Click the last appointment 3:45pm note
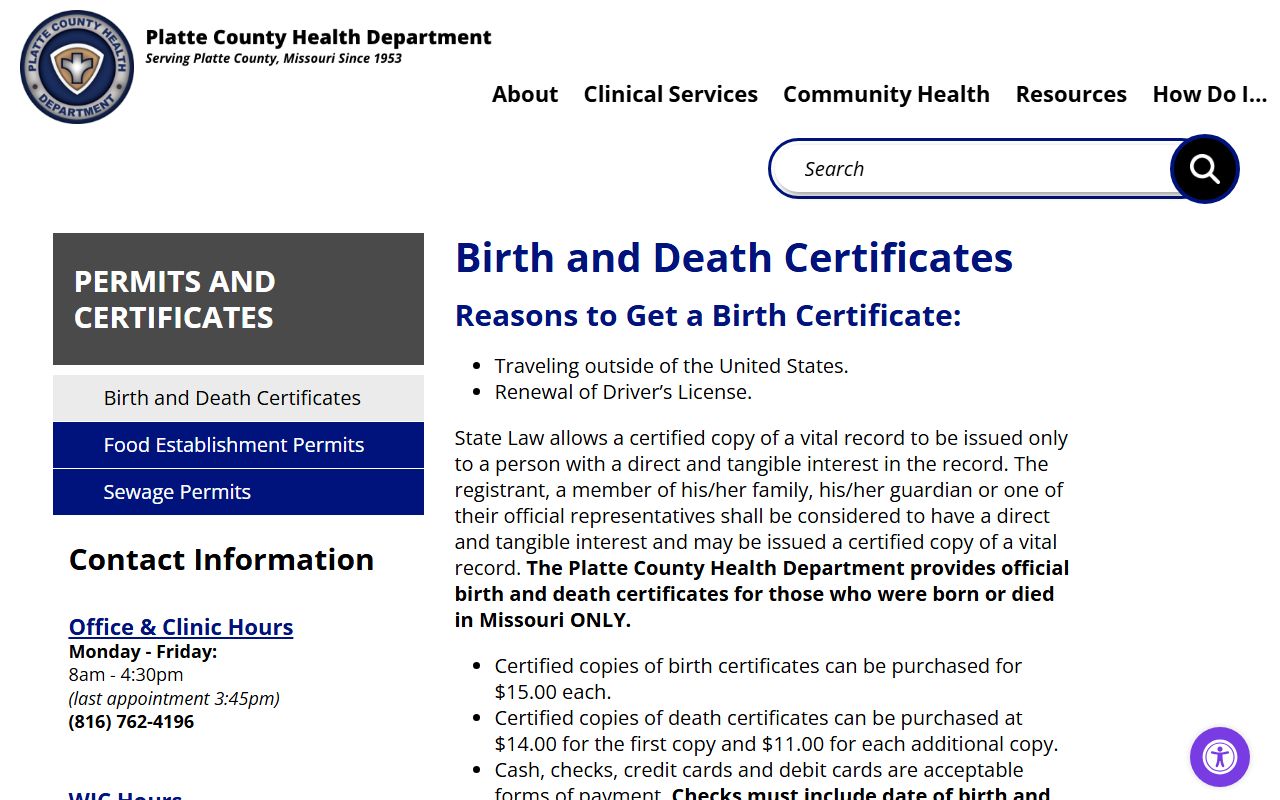Viewport: 1280px width, 800px height. pyautogui.click(x=174, y=698)
